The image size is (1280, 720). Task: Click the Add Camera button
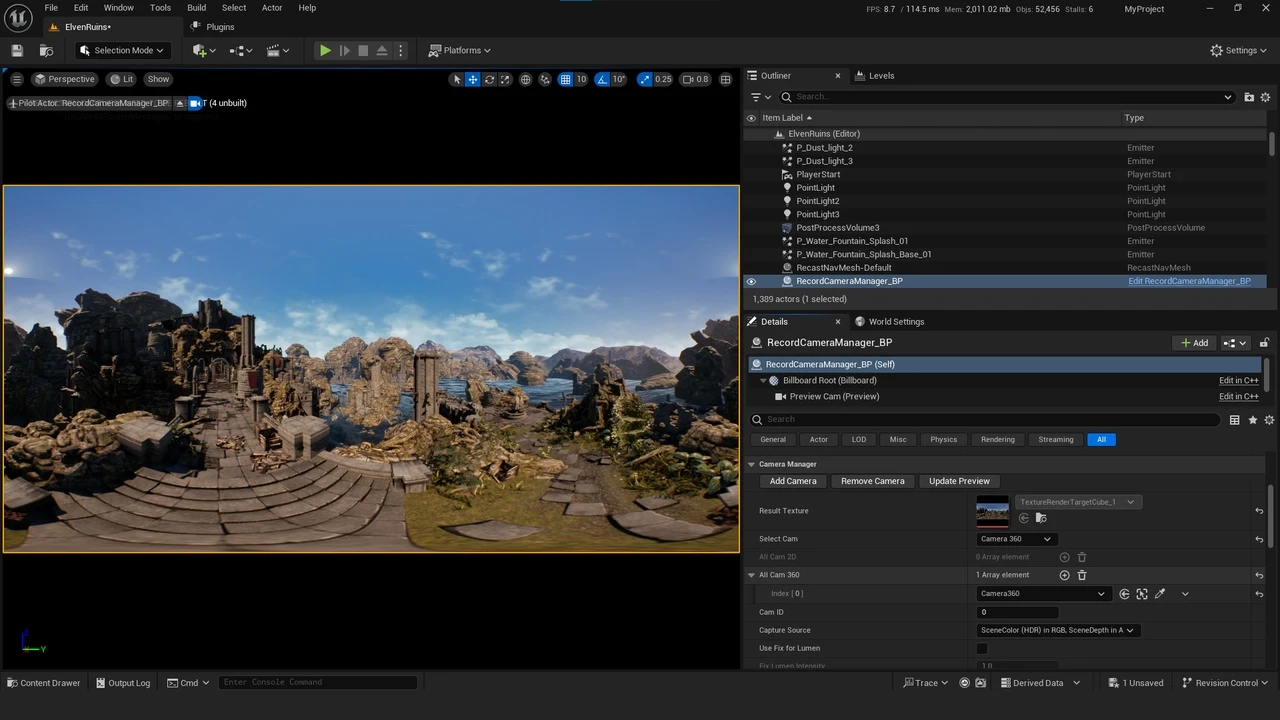[792, 482]
